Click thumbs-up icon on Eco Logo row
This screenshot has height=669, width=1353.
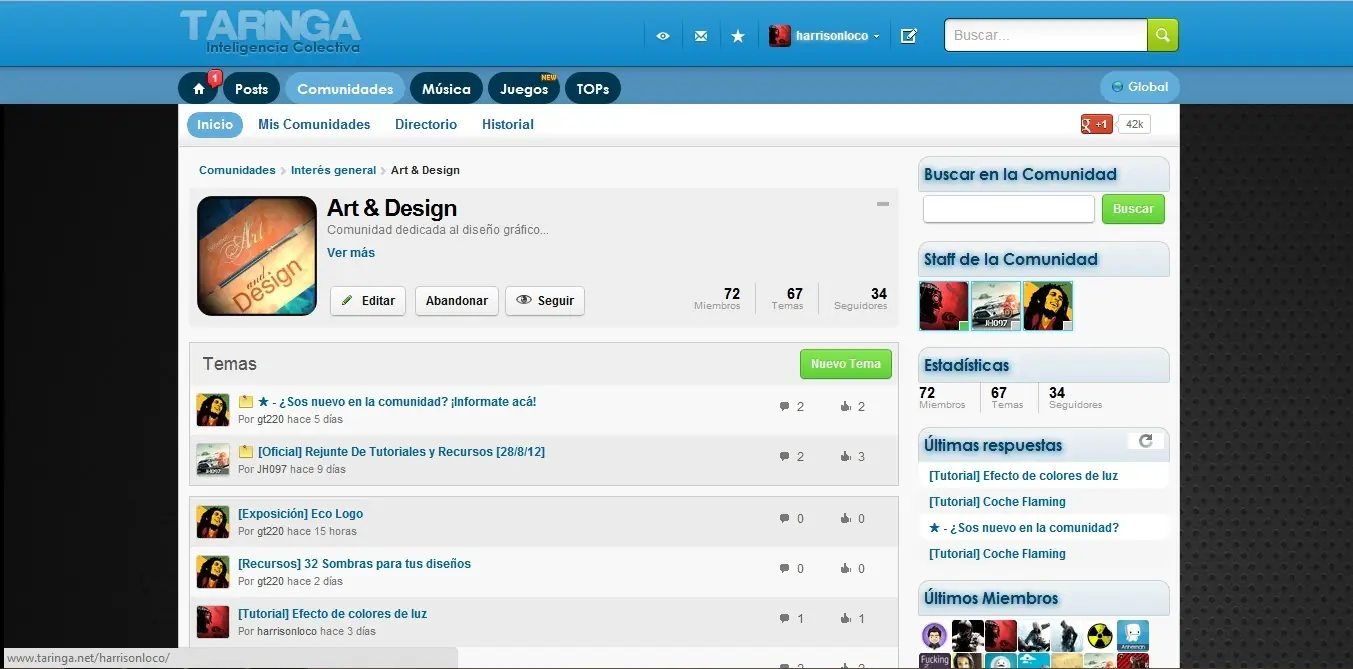click(846, 519)
